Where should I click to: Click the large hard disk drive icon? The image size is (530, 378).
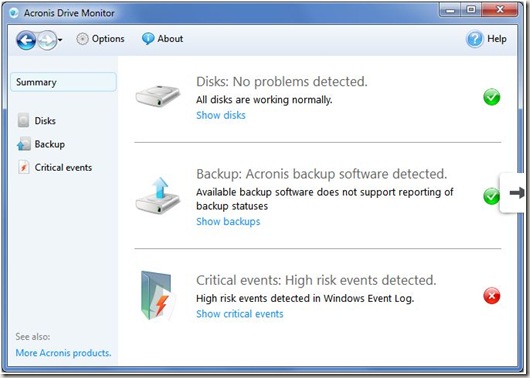click(158, 96)
